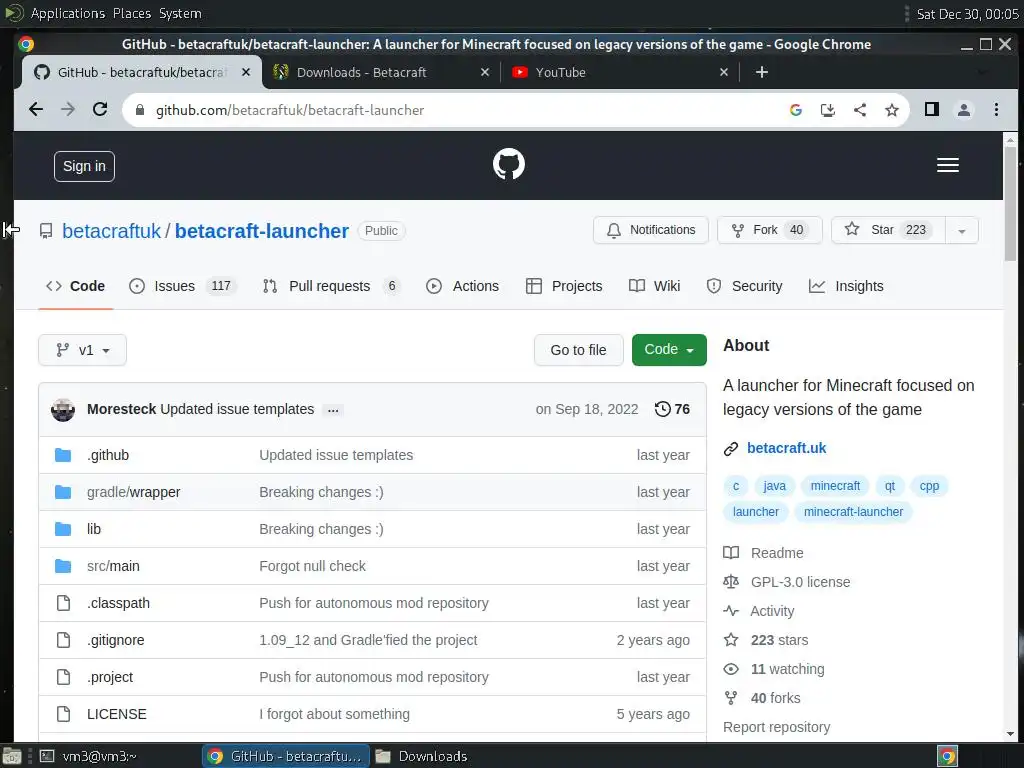Open the v1 branch dropdown
This screenshot has width=1024, height=768.
(x=82, y=350)
